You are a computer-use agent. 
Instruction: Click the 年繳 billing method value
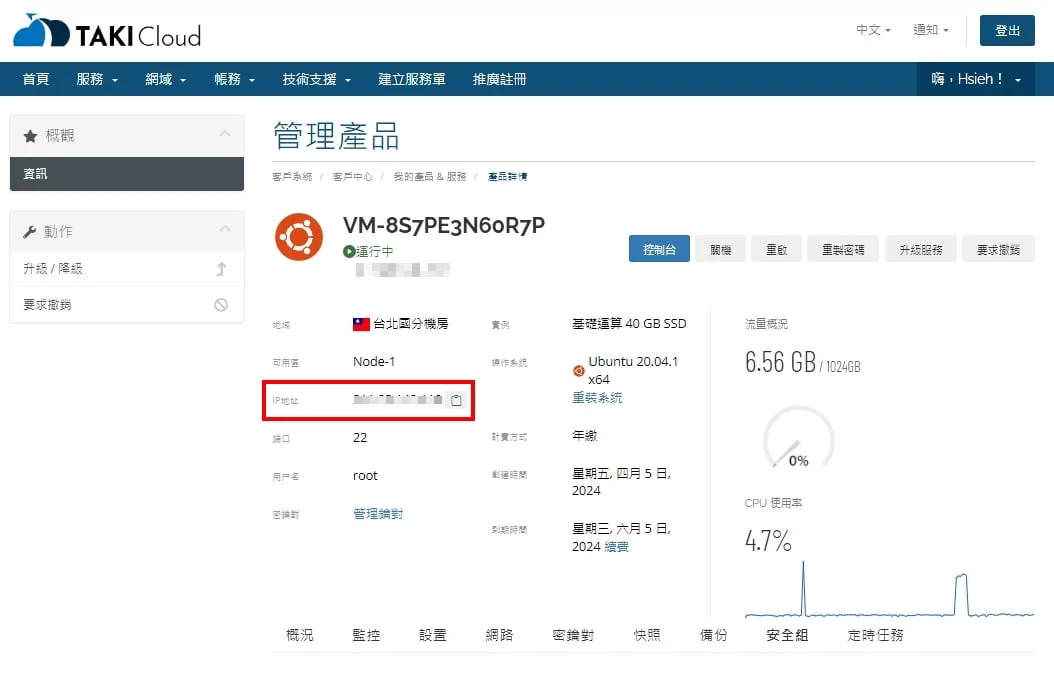[x=584, y=435]
